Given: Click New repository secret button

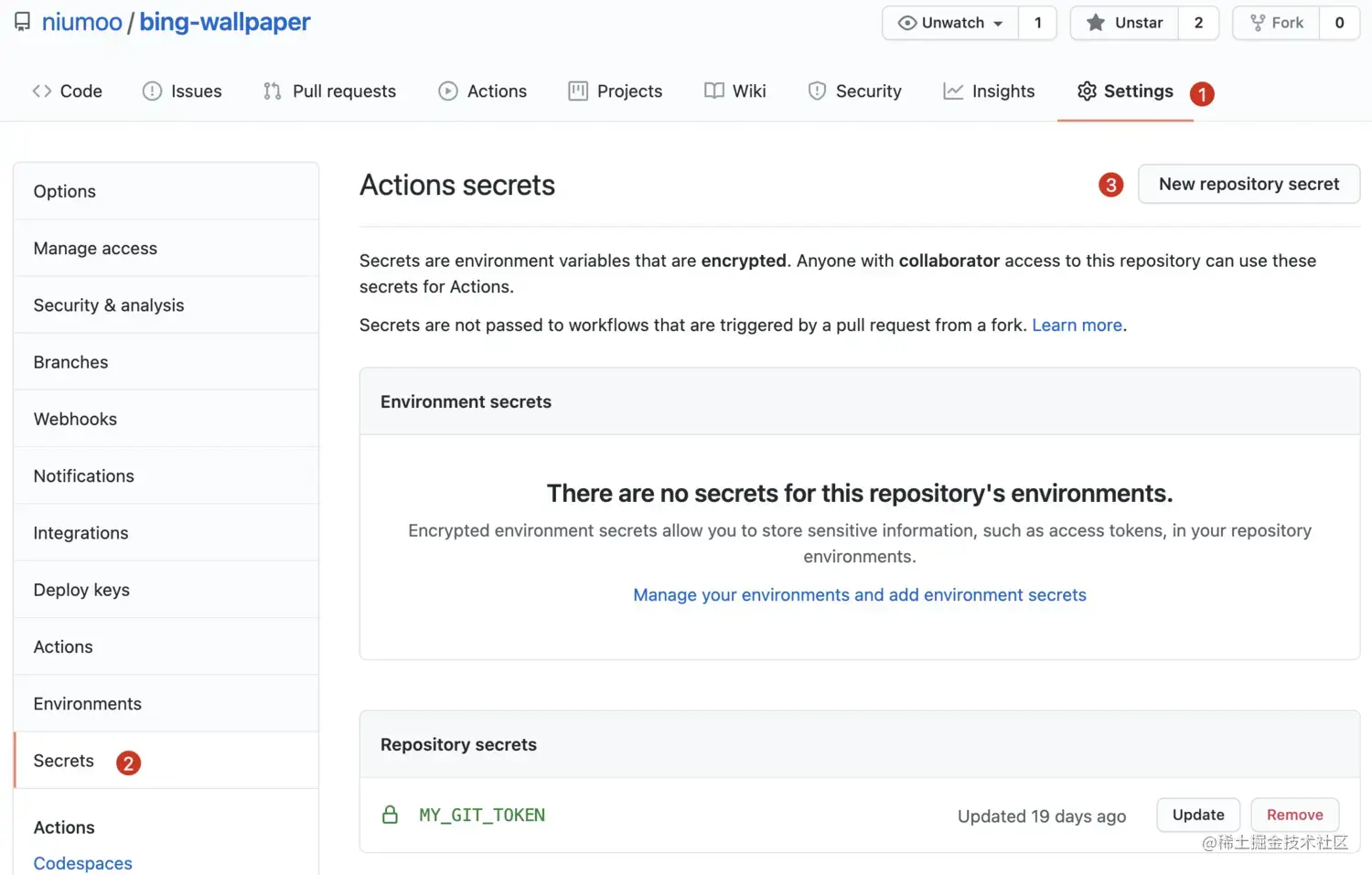Looking at the screenshot, I should pos(1249,184).
